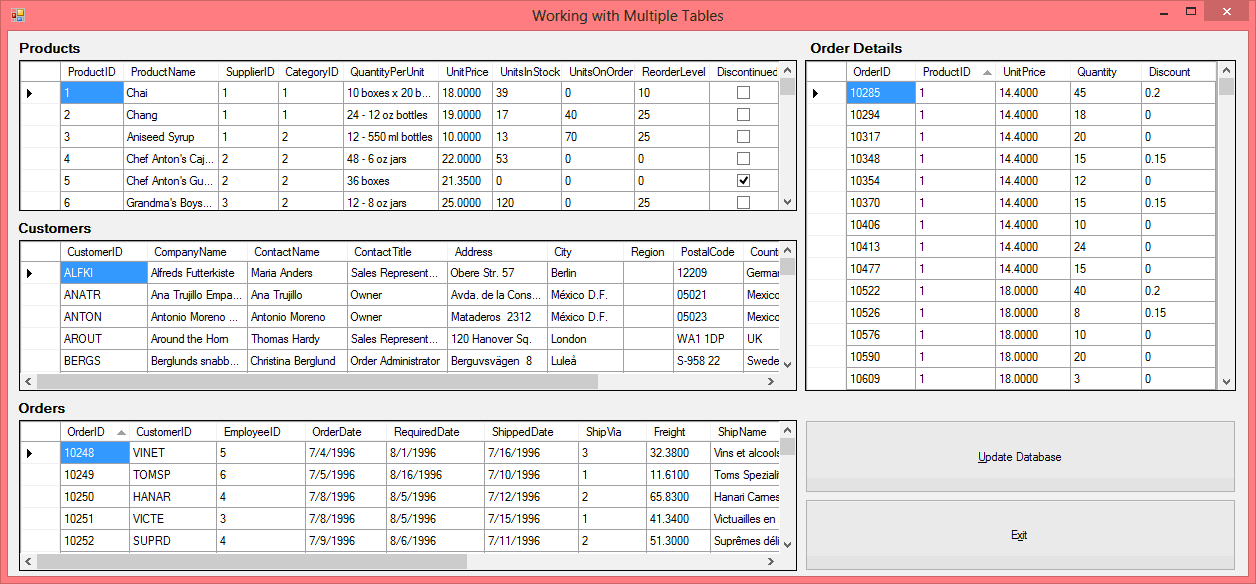Select the Aniseed Syrup cell
1256x584 pixels.
click(x=170, y=136)
